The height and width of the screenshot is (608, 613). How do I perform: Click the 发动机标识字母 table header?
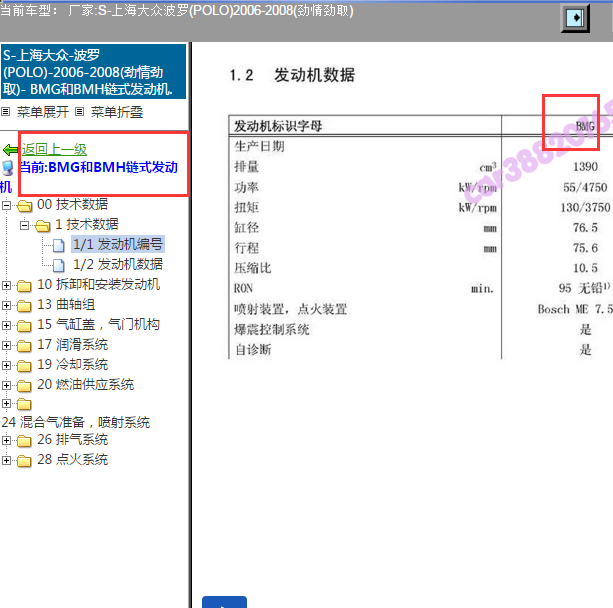coord(278,126)
